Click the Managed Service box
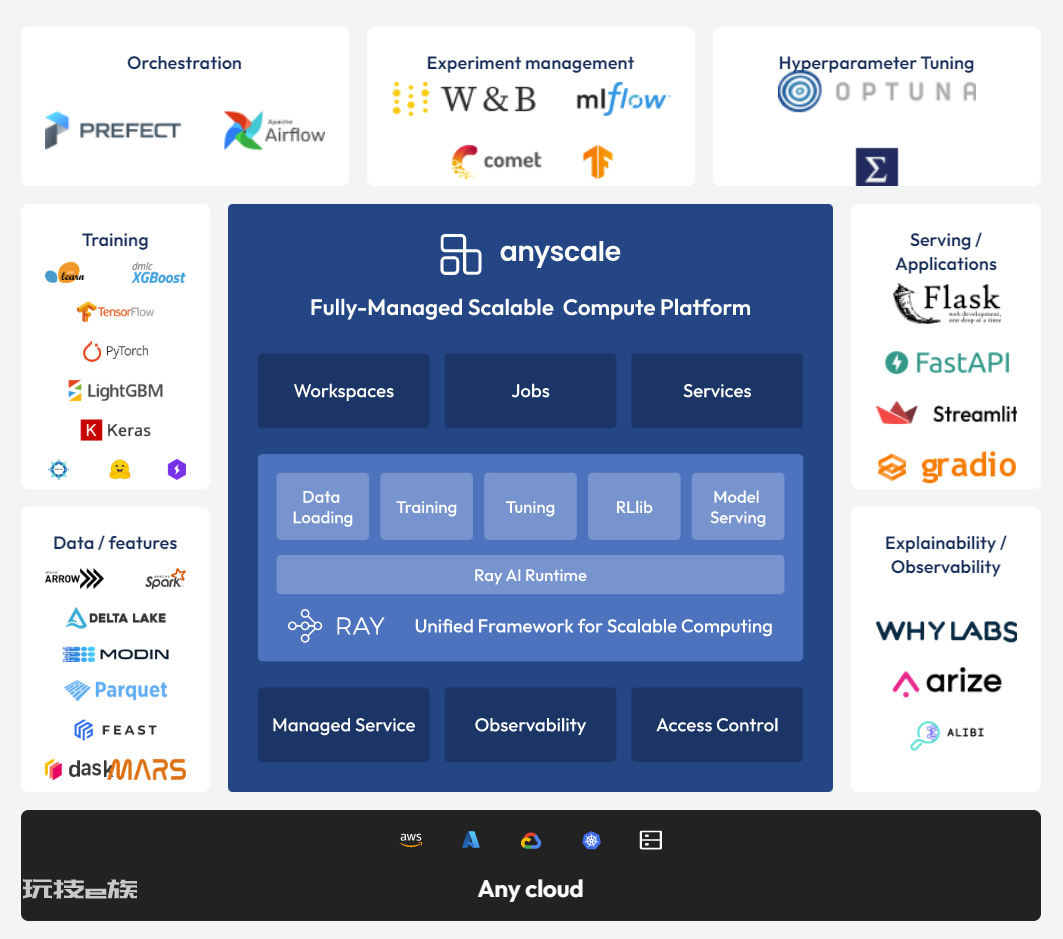Screen dimensions: 1063x939 [x=344, y=725]
